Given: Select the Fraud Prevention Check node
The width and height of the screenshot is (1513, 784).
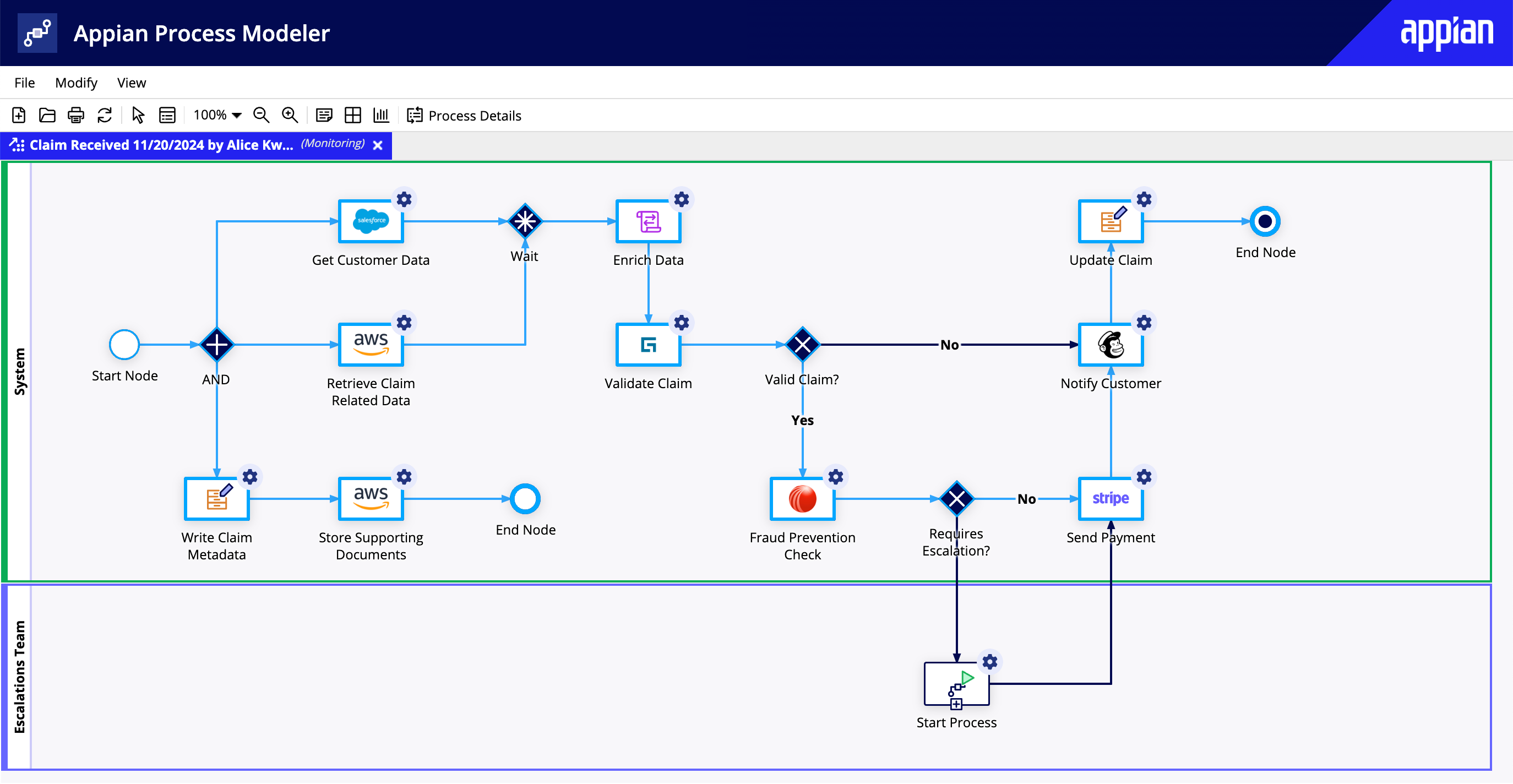Looking at the screenshot, I should [803, 499].
